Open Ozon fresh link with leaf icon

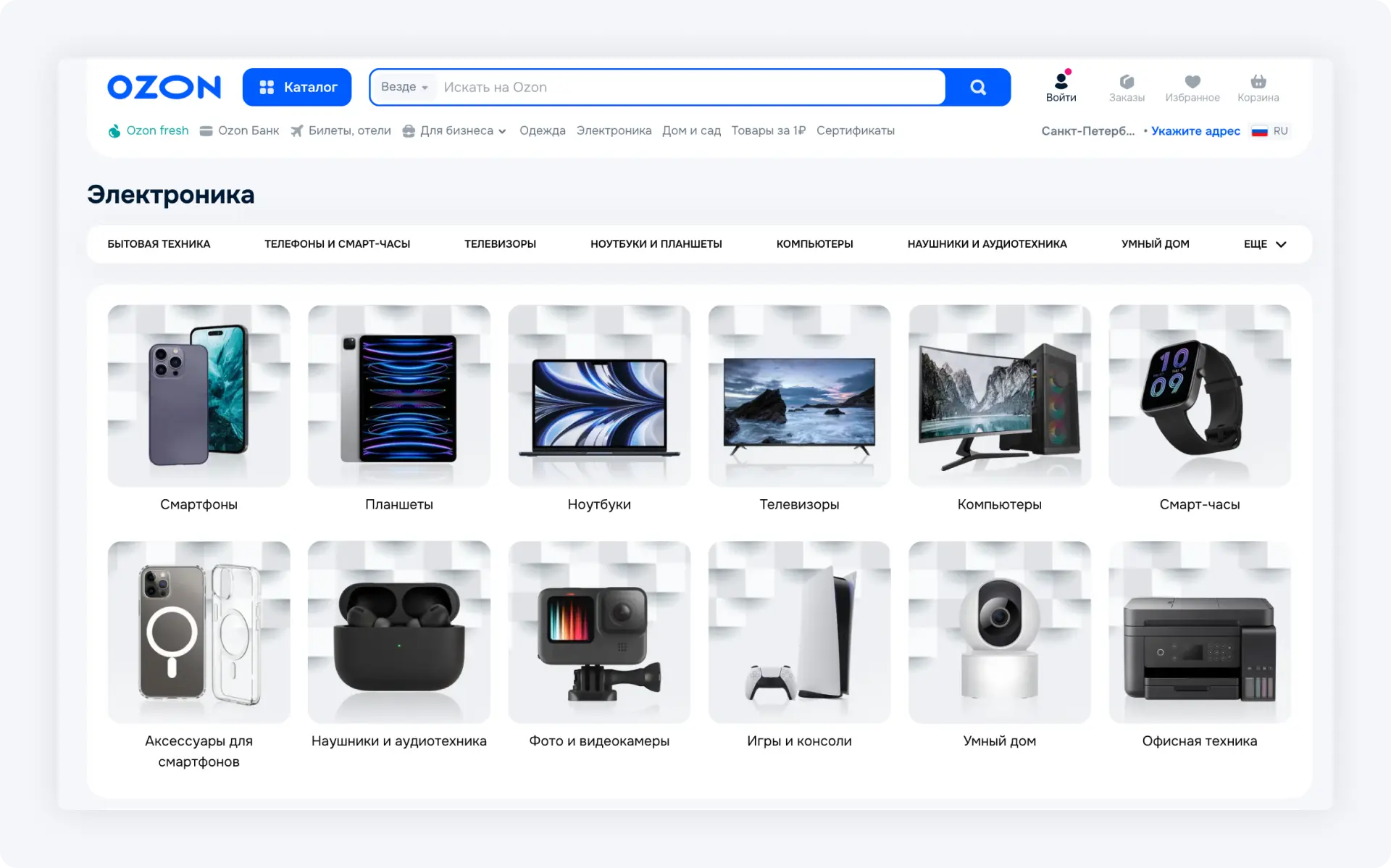149,130
